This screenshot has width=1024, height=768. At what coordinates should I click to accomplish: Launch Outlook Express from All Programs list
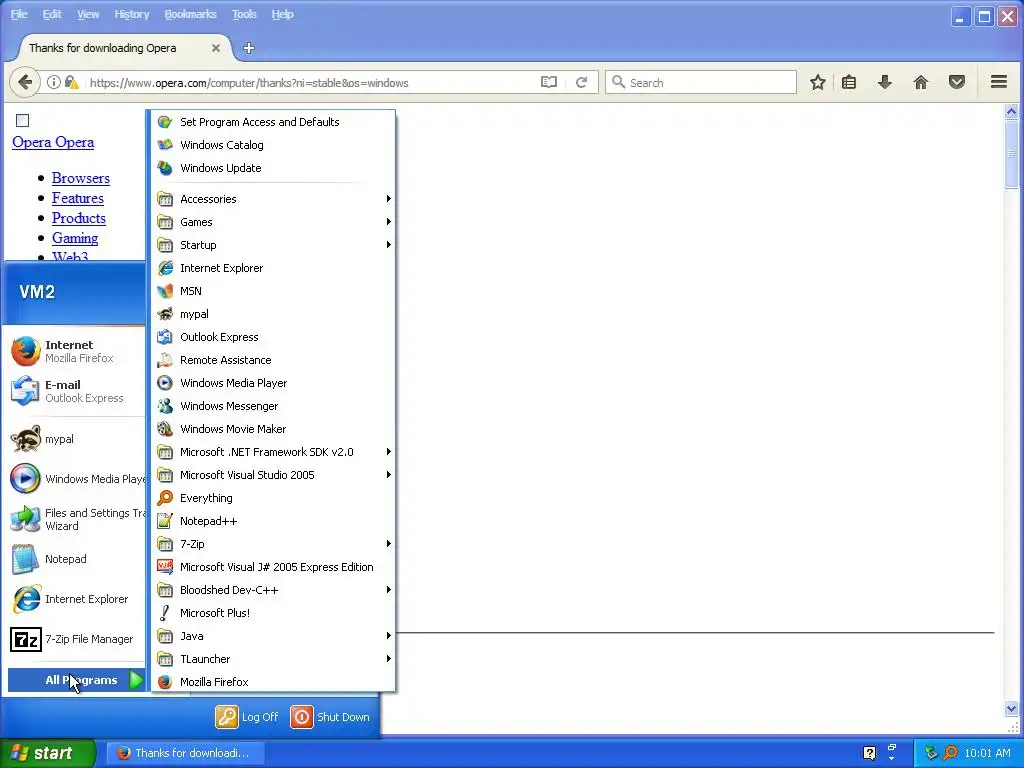[x=273, y=337]
